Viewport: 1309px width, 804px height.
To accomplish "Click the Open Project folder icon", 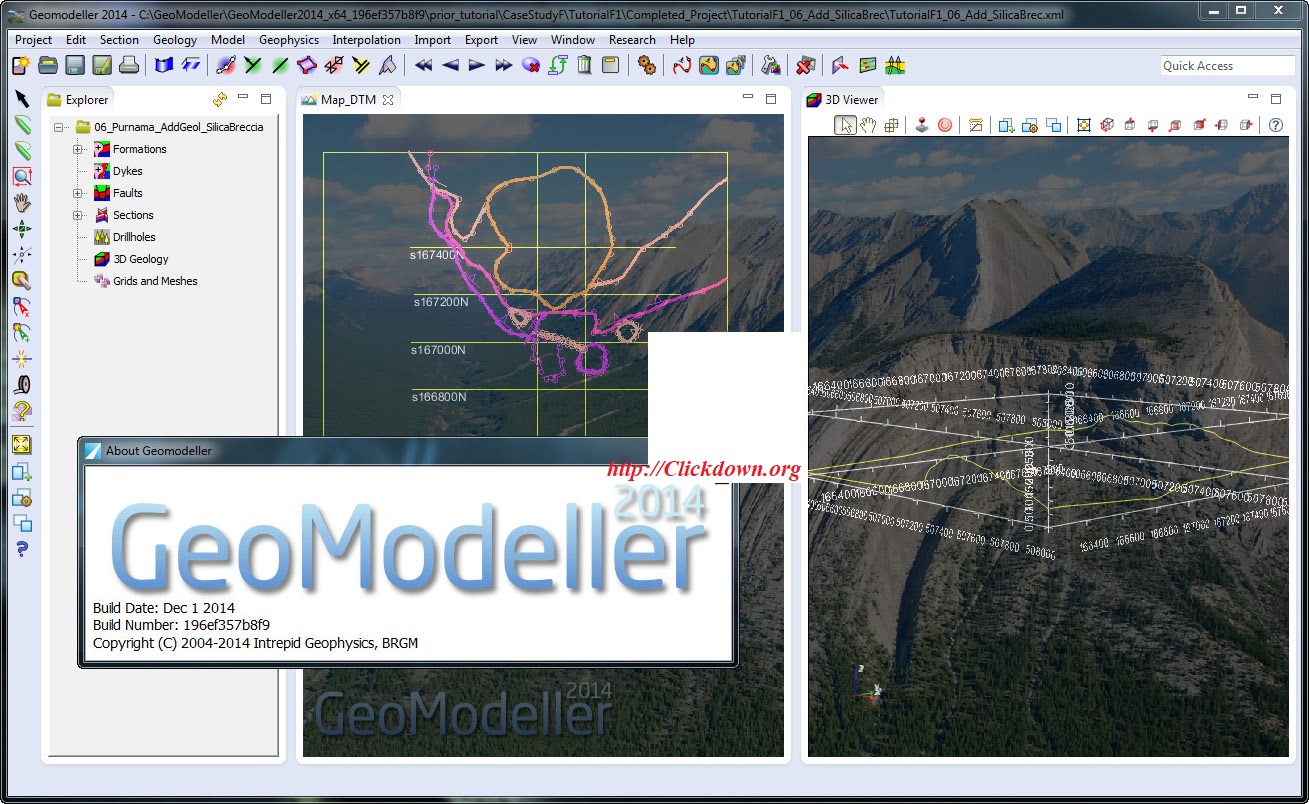I will pos(48,65).
